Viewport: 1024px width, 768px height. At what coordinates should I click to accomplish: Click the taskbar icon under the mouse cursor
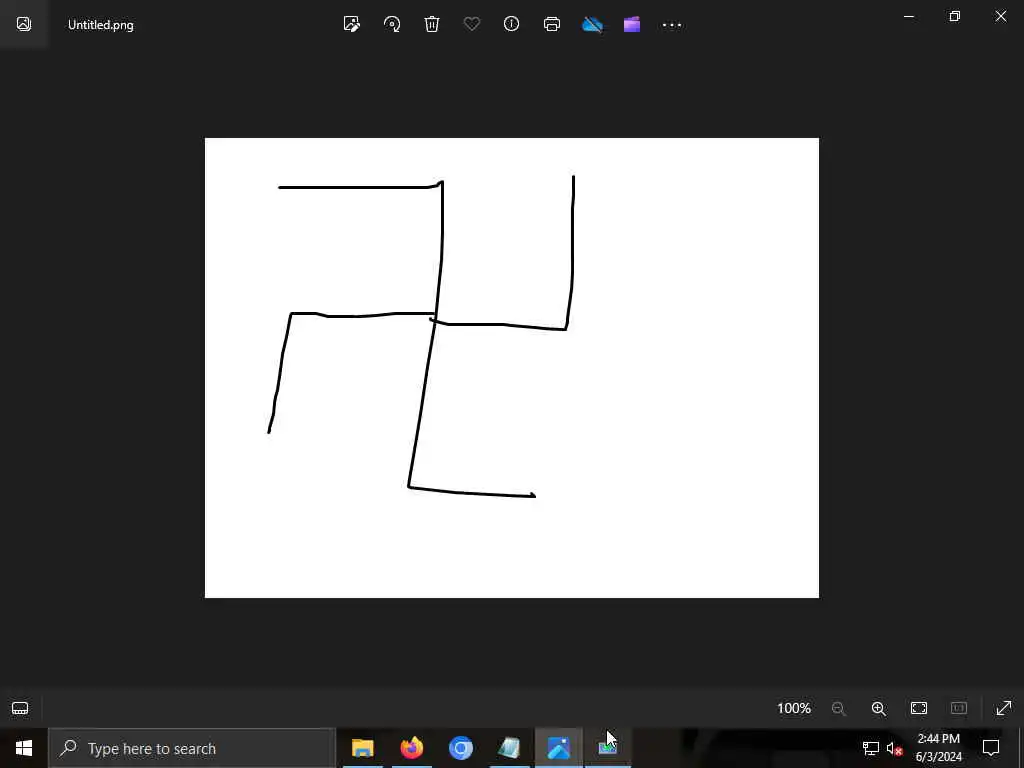point(607,748)
